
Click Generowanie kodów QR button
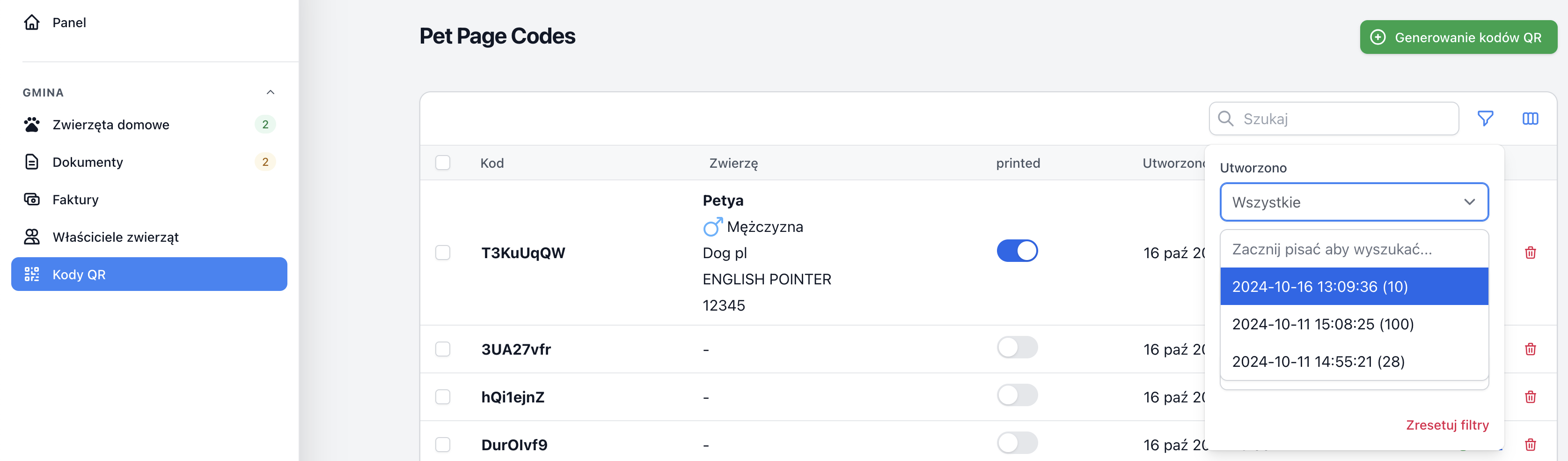pos(1458,37)
